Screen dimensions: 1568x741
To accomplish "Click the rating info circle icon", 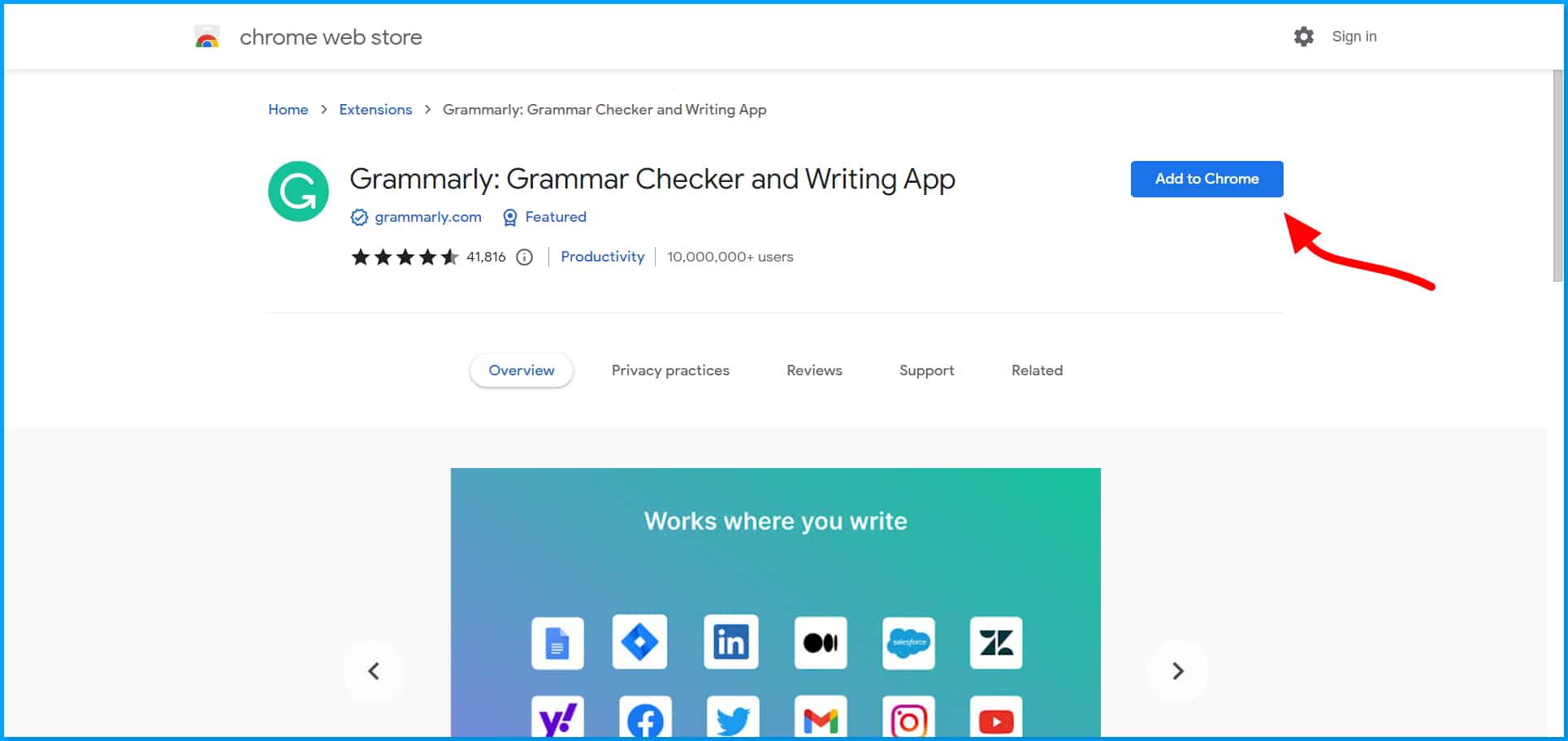I will click(x=525, y=258).
